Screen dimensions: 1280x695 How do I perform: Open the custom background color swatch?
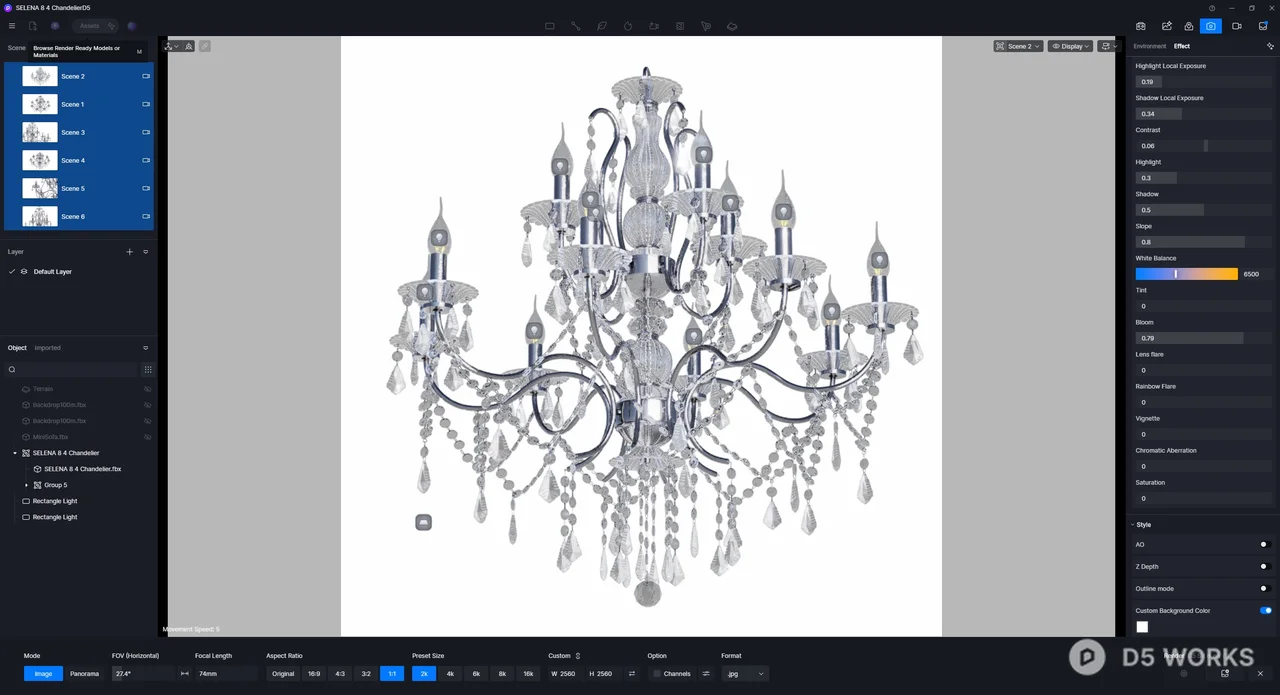(x=1142, y=627)
